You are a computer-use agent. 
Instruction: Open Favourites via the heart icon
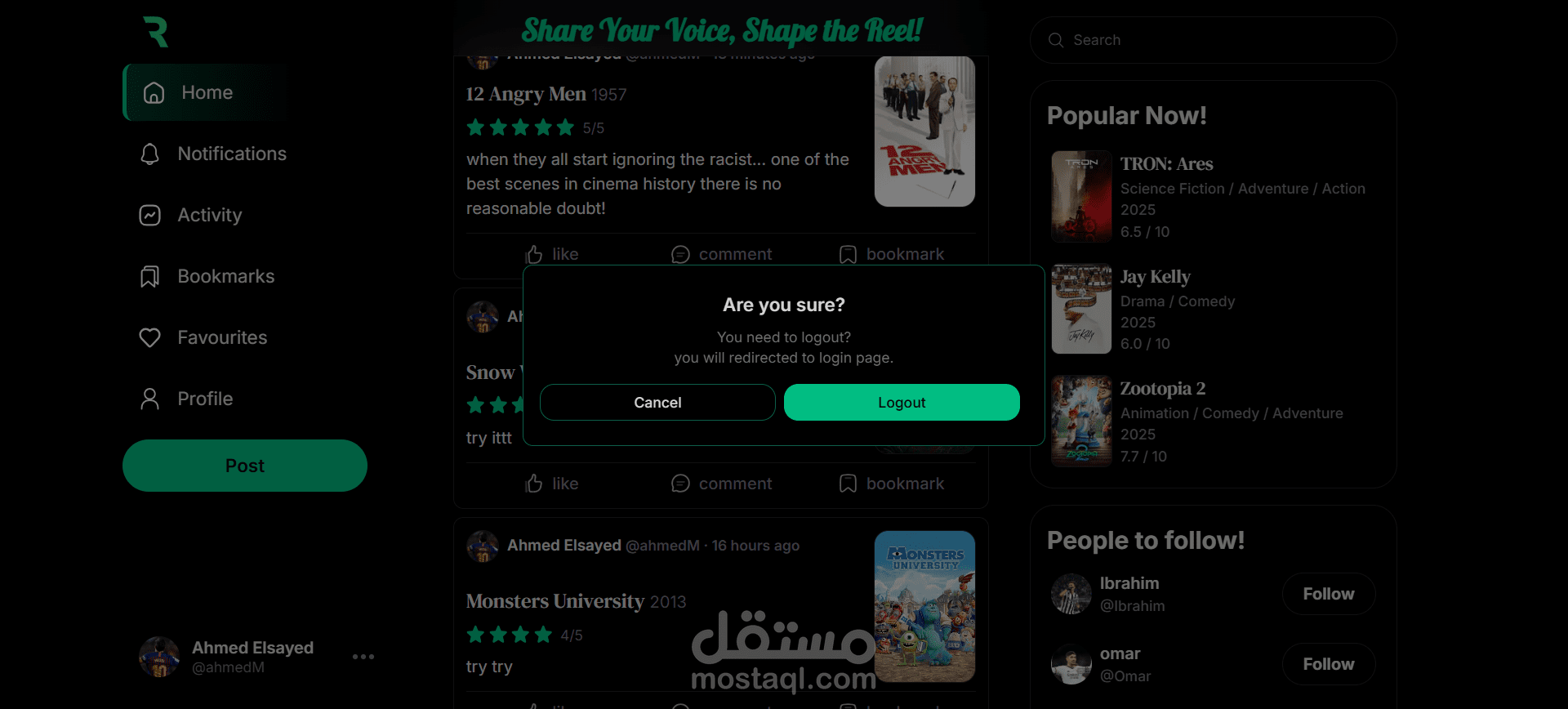149,337
